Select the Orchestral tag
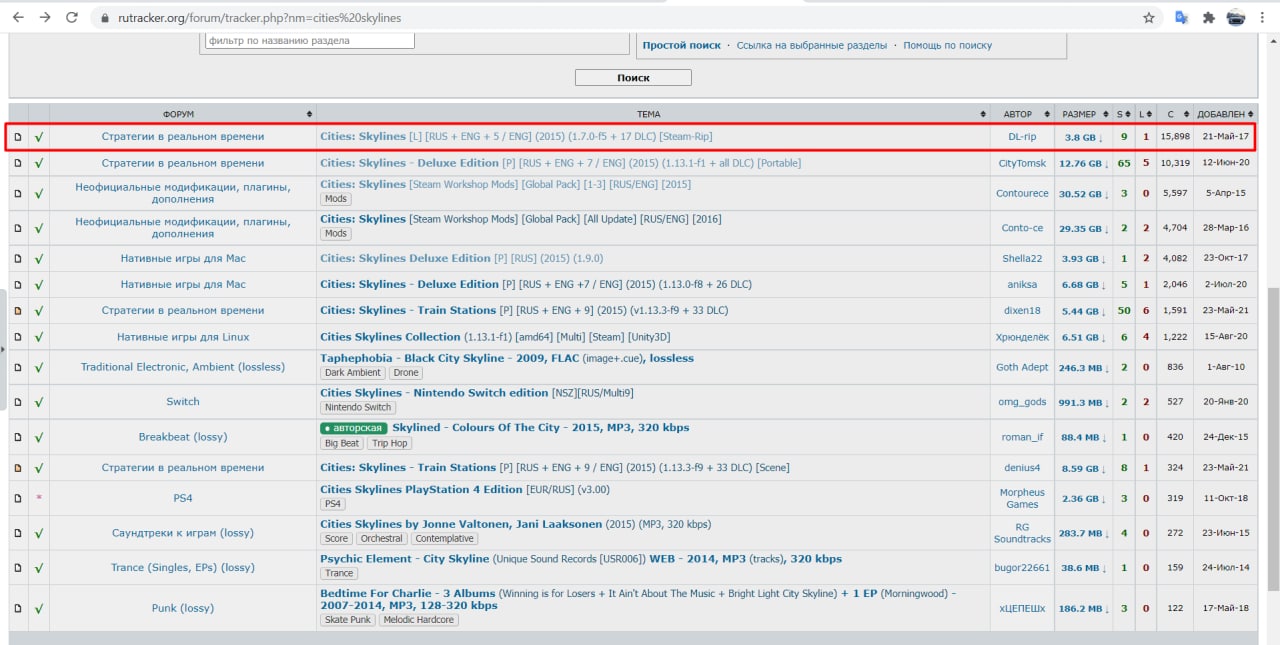This screenshot has width=1280, height=645. [x=381, y=539]
